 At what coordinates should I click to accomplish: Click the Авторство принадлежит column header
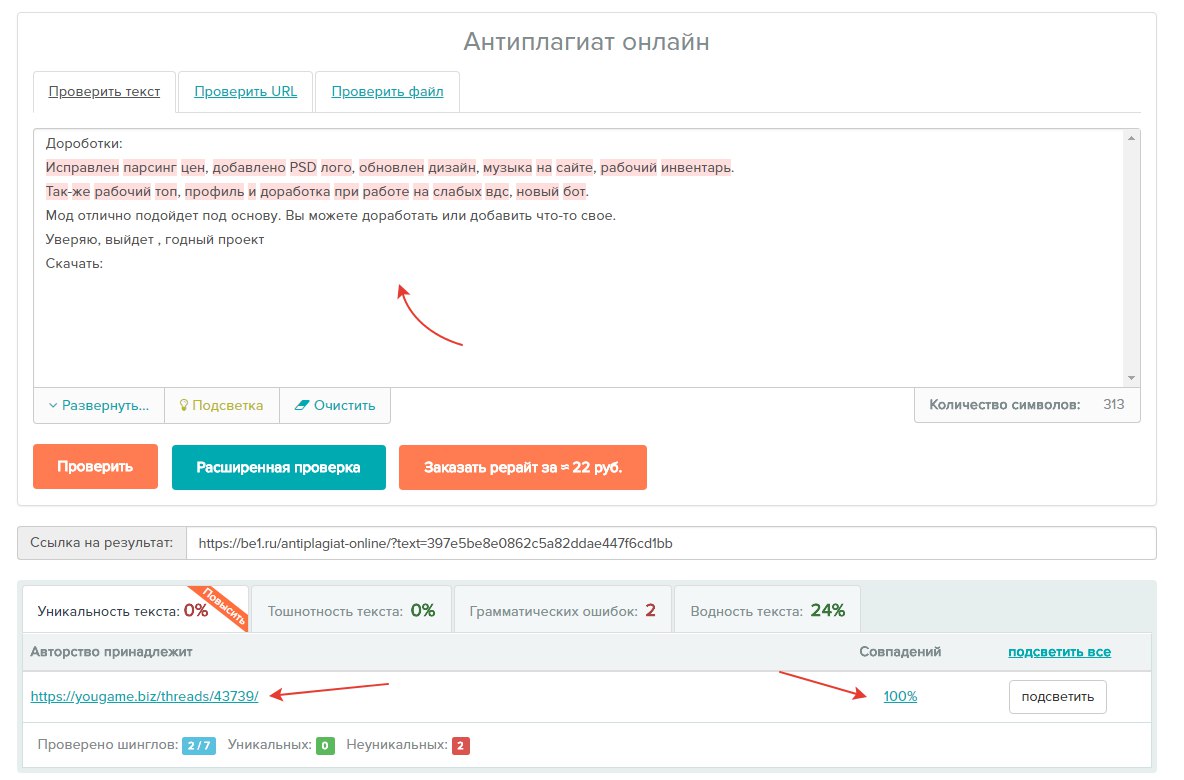tap(112, 652)
